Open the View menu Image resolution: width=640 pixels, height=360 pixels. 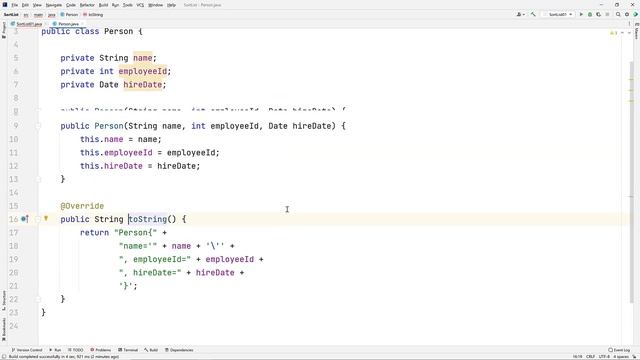click(x=37, y=5)
